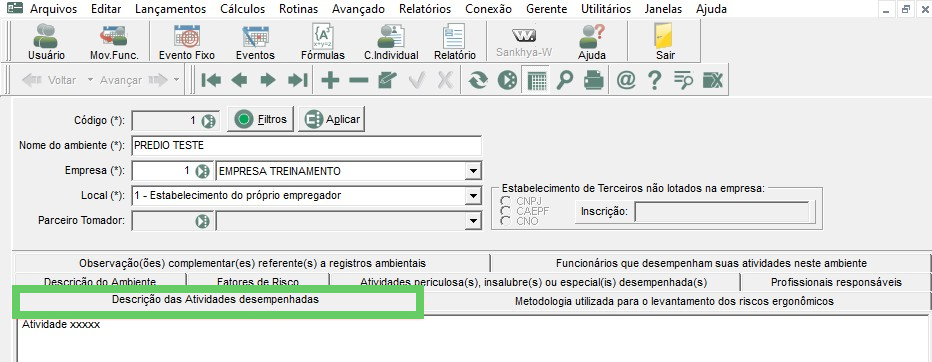The height and width of the screenshot is (362, 932).
Task: Click the printer icon
Action: (593, 80)
